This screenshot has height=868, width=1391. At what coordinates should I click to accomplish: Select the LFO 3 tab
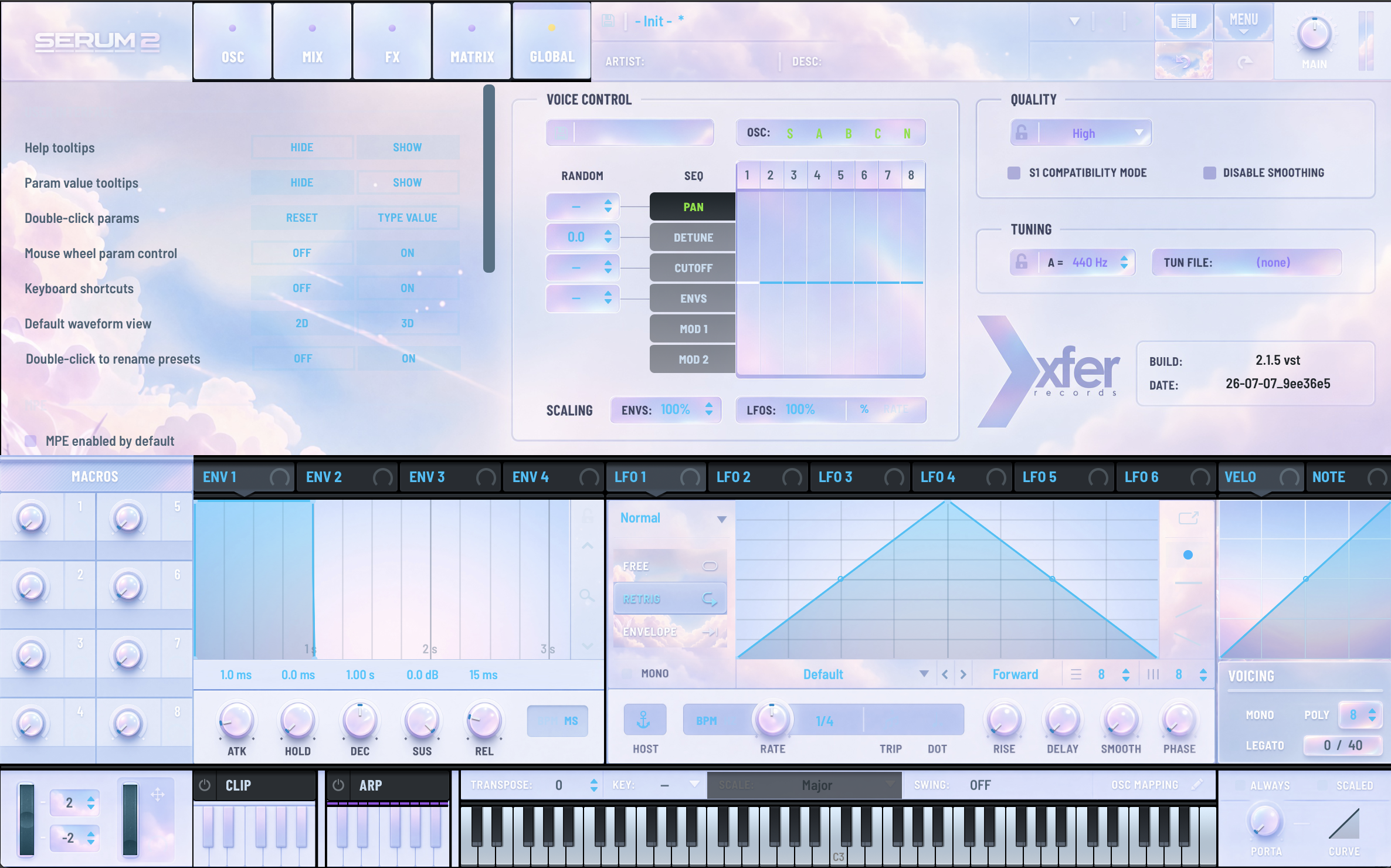click(x=860, y=477)
